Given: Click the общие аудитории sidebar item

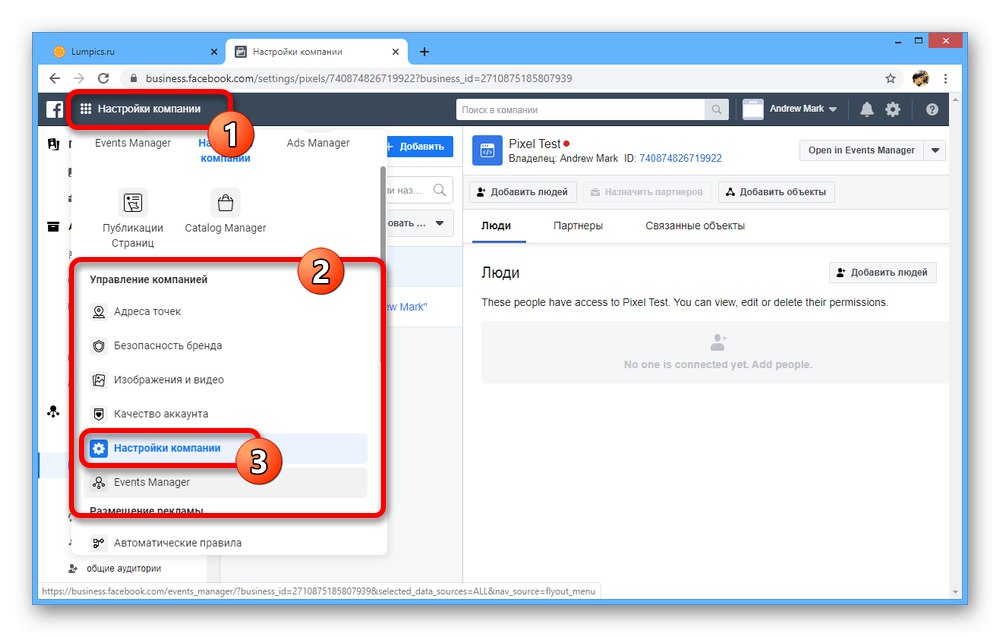Looking at the screenshot, I should [124, 568].
